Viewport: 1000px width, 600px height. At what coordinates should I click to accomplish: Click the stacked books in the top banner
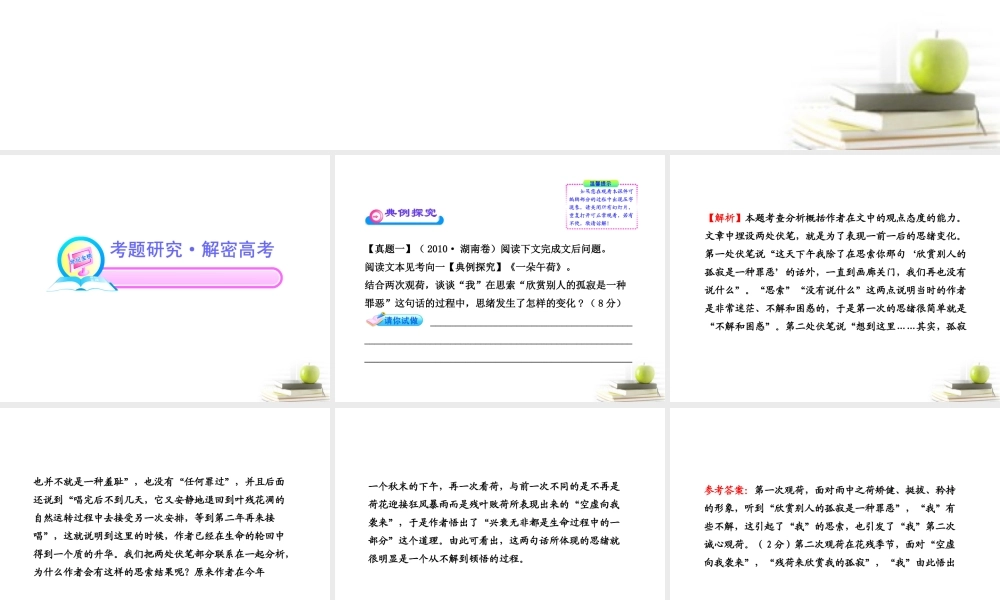pyautogui.click(x=893, y=118)
